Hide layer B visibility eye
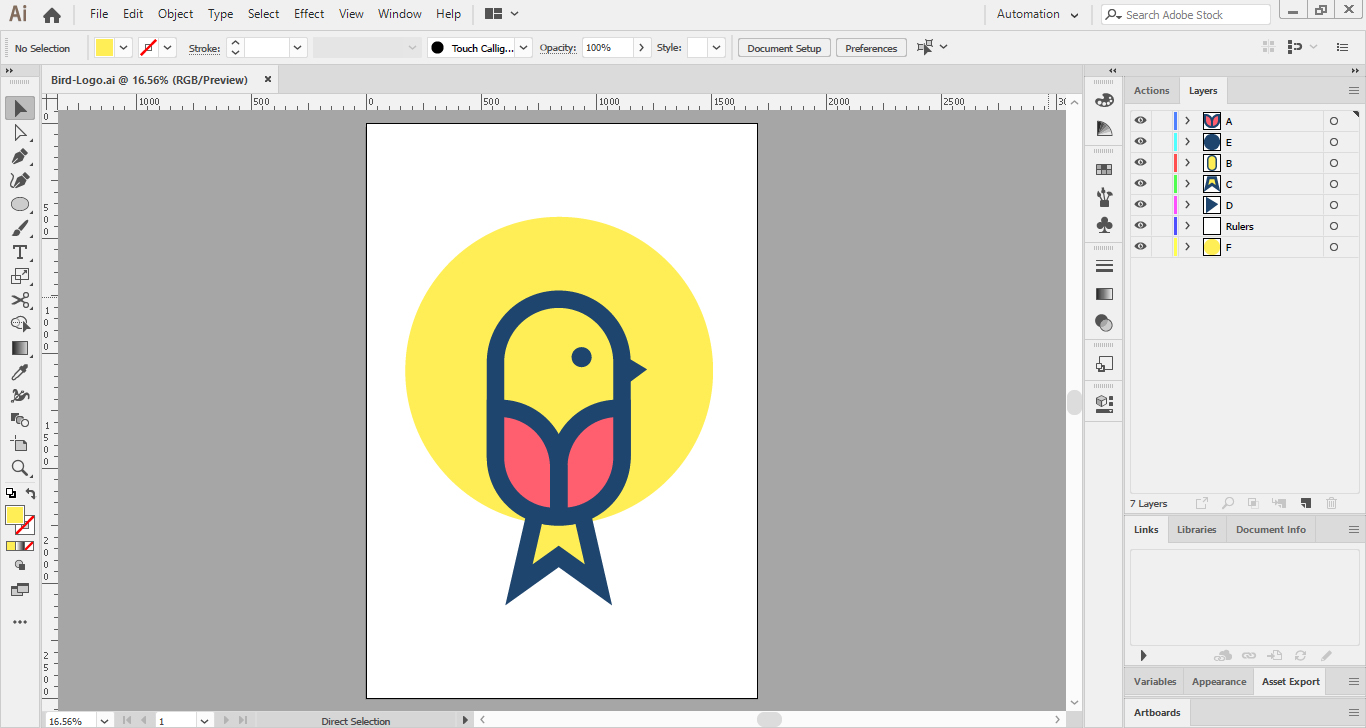 [1140, 162]
